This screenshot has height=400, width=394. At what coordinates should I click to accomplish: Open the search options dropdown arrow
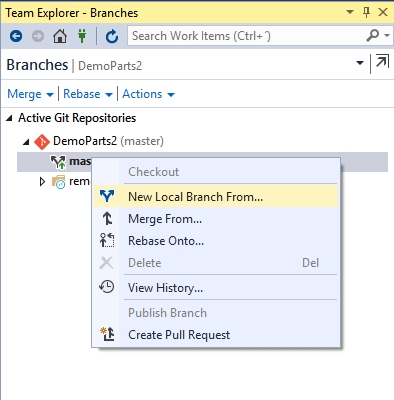pyautogui.click(x=387, y=35)
